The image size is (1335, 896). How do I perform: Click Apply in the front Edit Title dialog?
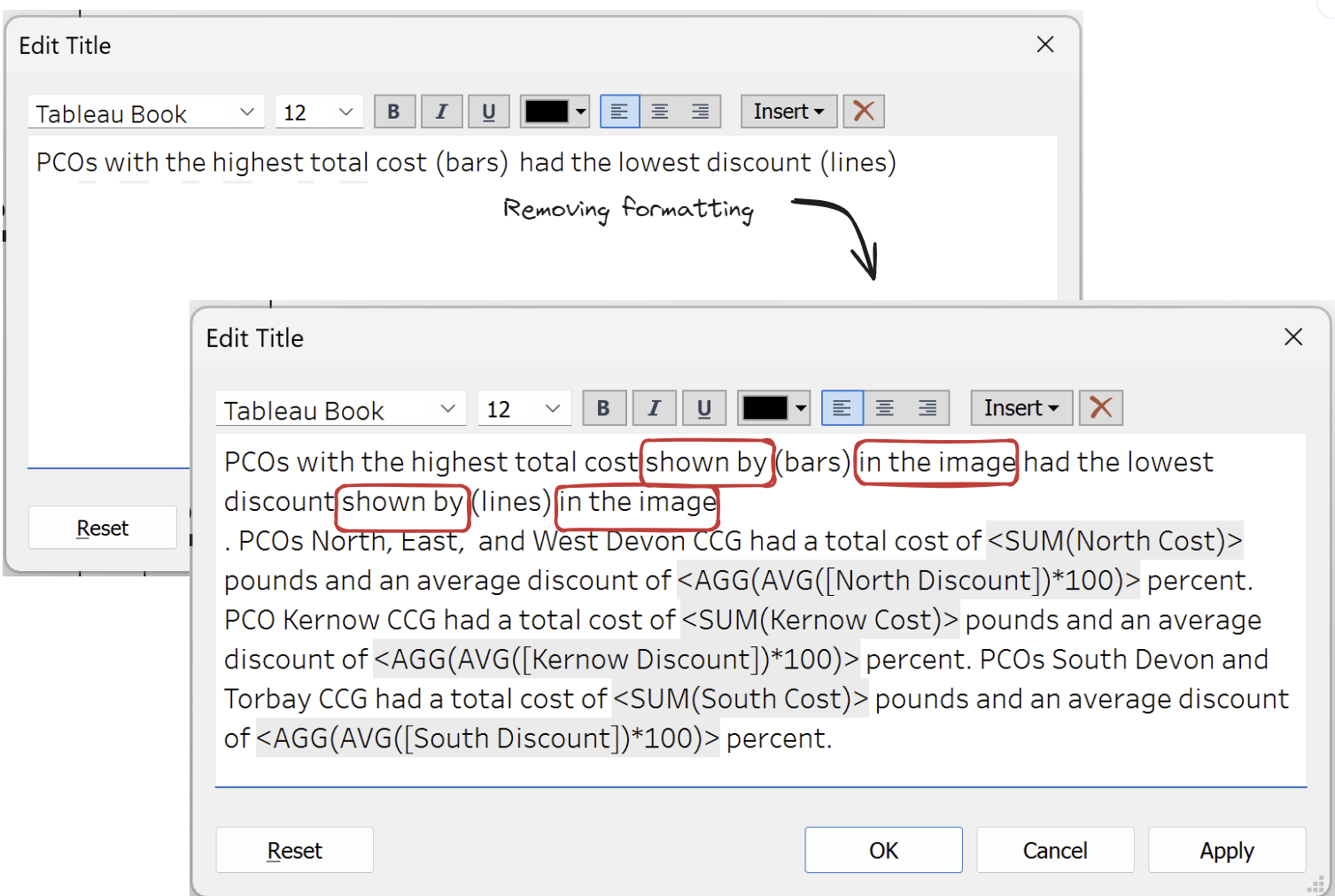point(1227,850)
